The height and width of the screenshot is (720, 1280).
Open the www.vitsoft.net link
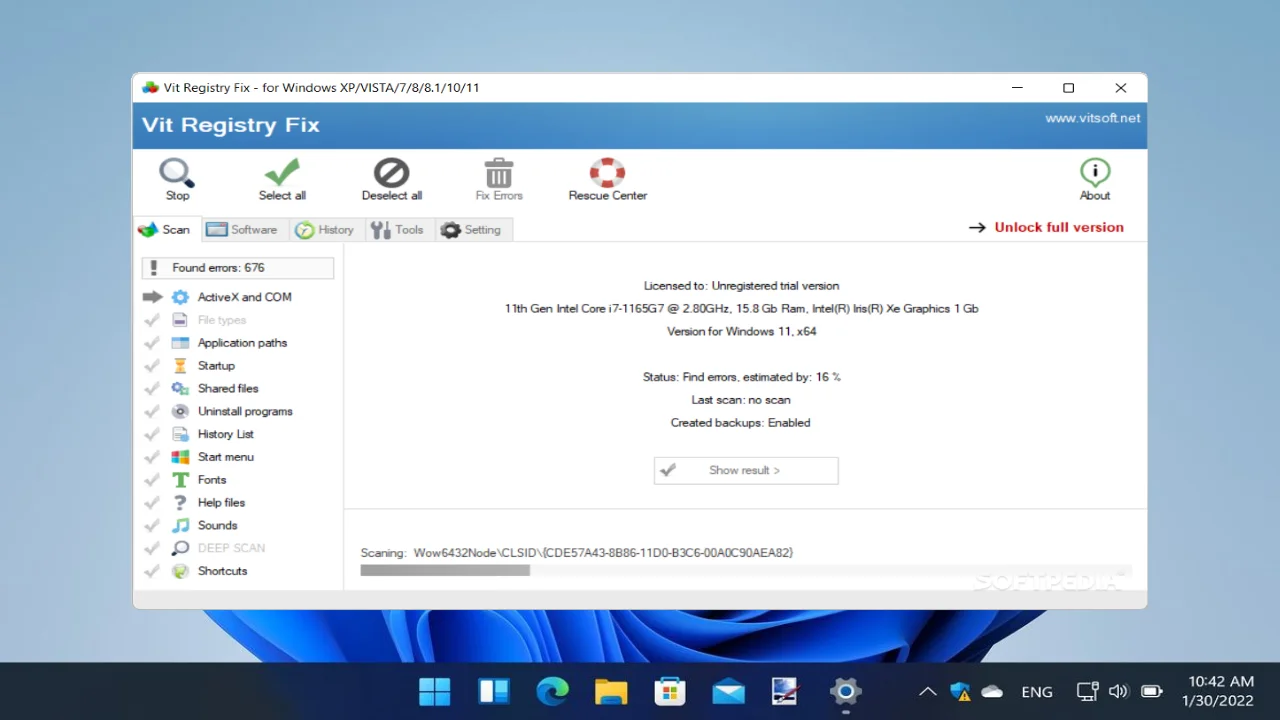[1092, 117]
